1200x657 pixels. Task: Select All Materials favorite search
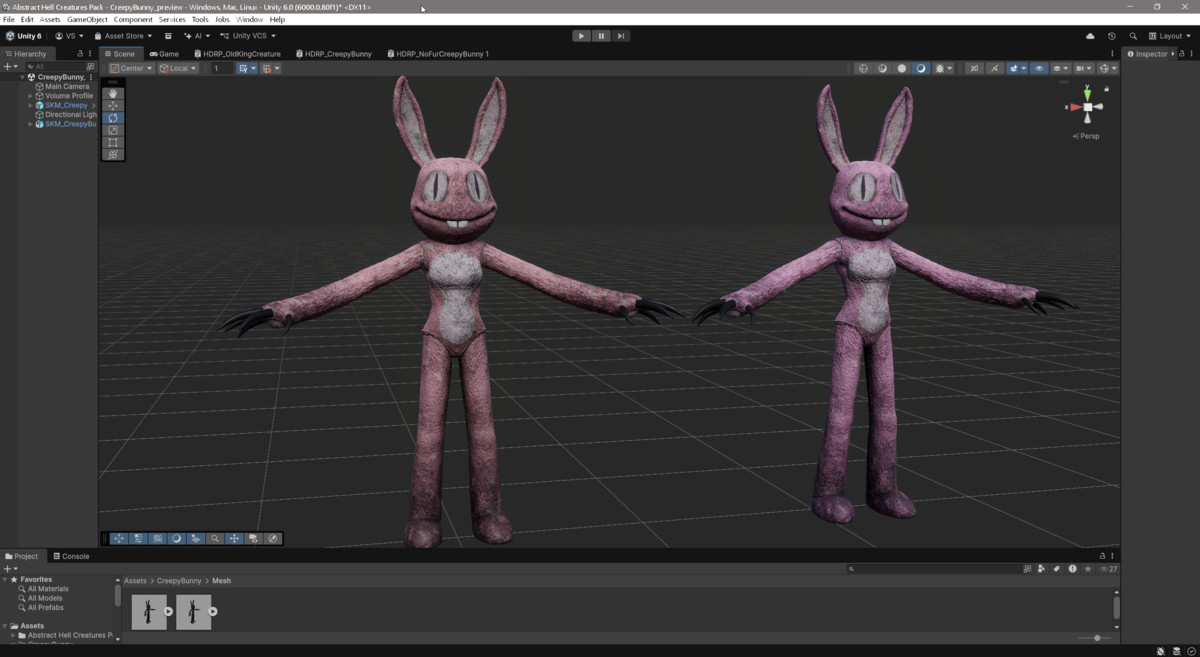48,589
